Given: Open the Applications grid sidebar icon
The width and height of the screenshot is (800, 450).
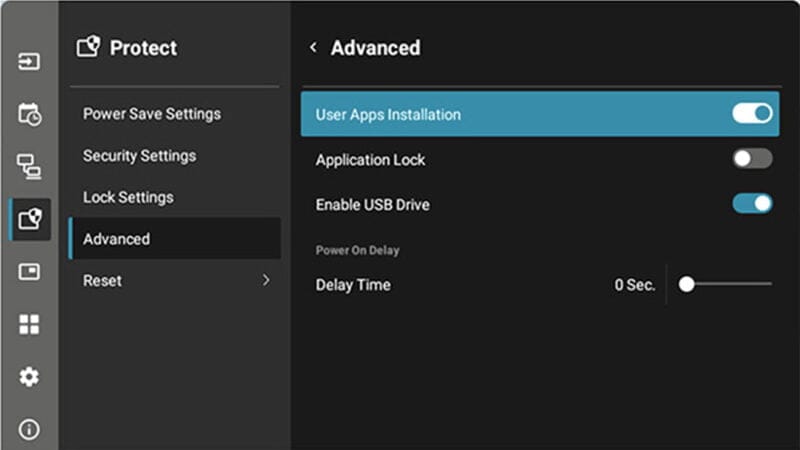Looking at the screenshot, I should 29,324.
